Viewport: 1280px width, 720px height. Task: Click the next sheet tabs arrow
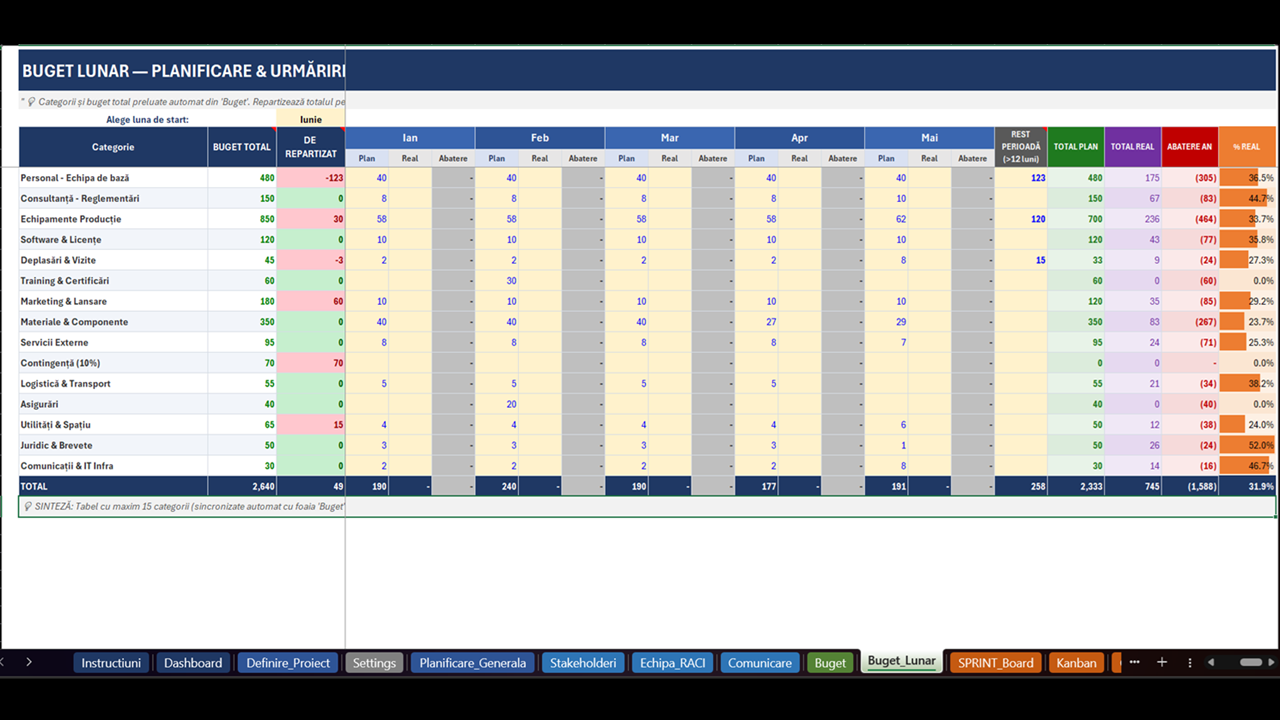(x=29, y=662)
